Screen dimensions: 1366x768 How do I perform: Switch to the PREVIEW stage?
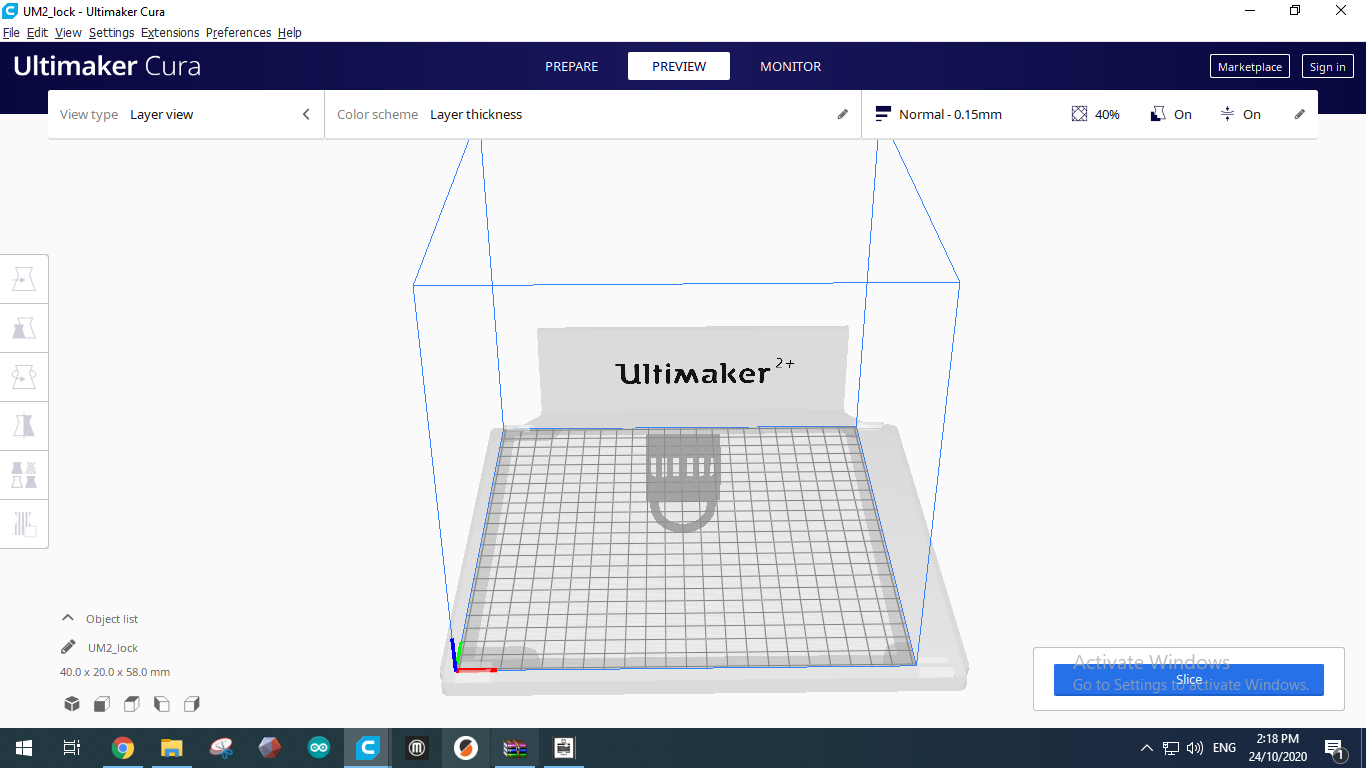(679, 66)
